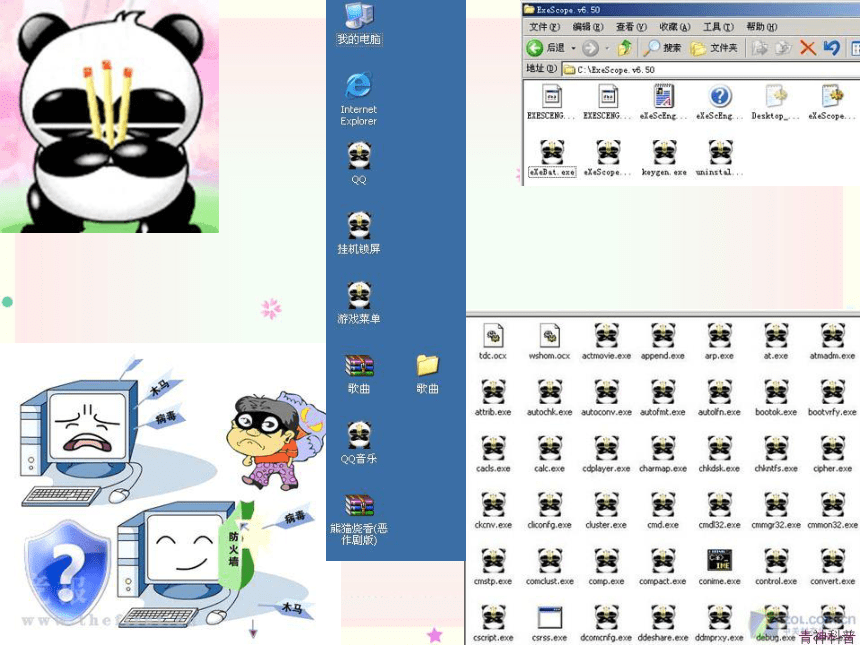This screenshot has height=645, width=860.
Task: Select the arp.exe file
Action: coord(719,342)
